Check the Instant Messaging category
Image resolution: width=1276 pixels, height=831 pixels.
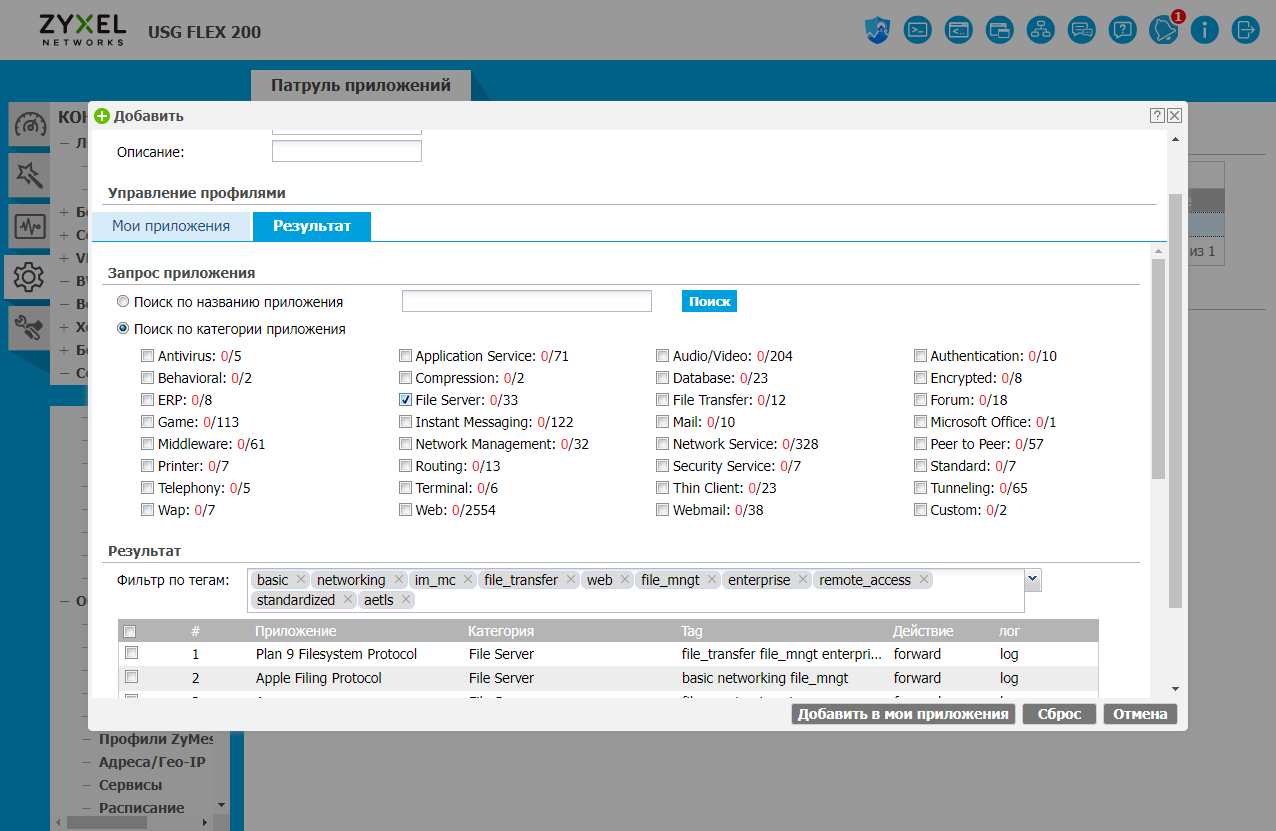406,422
